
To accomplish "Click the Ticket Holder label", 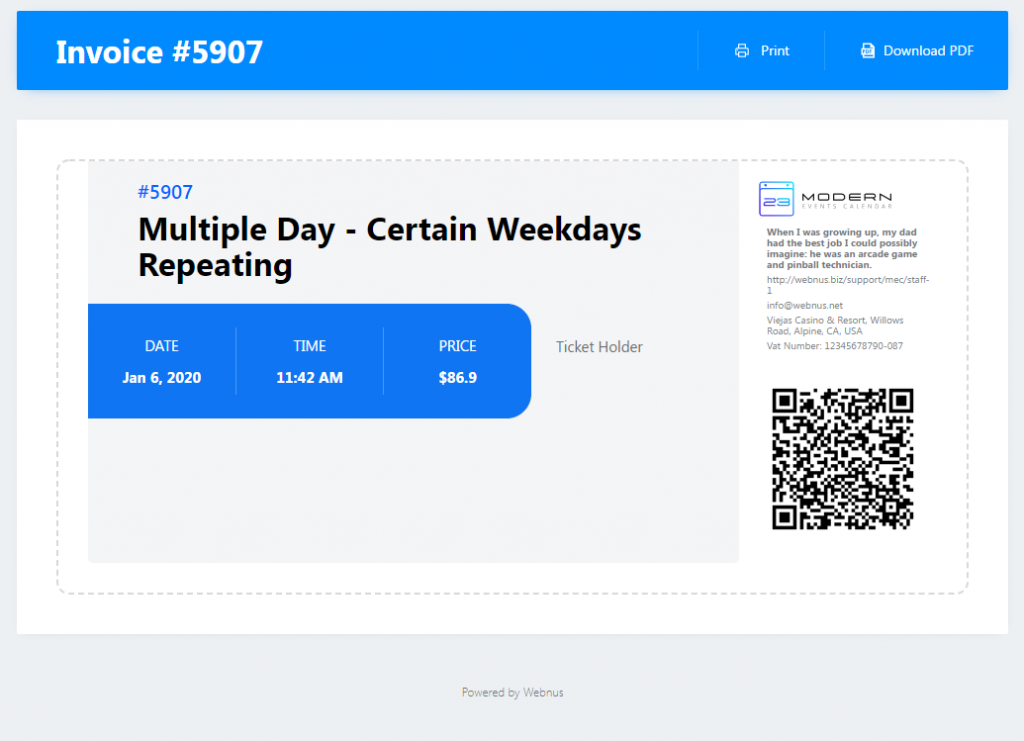I will tap(598, 347).
